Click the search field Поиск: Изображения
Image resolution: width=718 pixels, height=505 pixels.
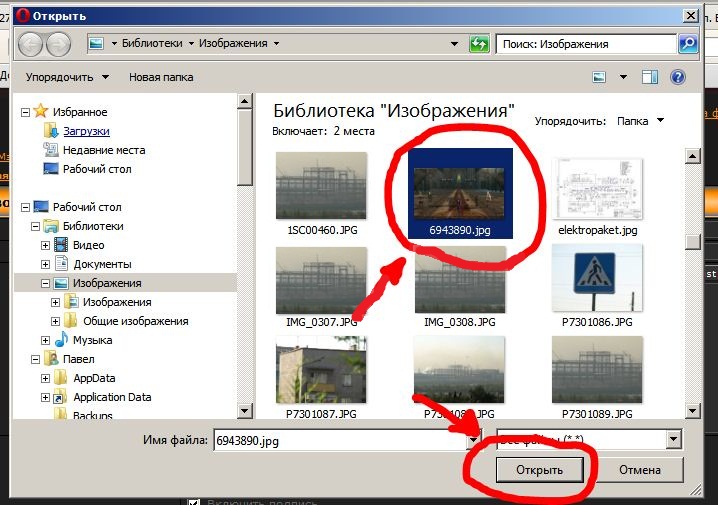(x=586, y=44)
